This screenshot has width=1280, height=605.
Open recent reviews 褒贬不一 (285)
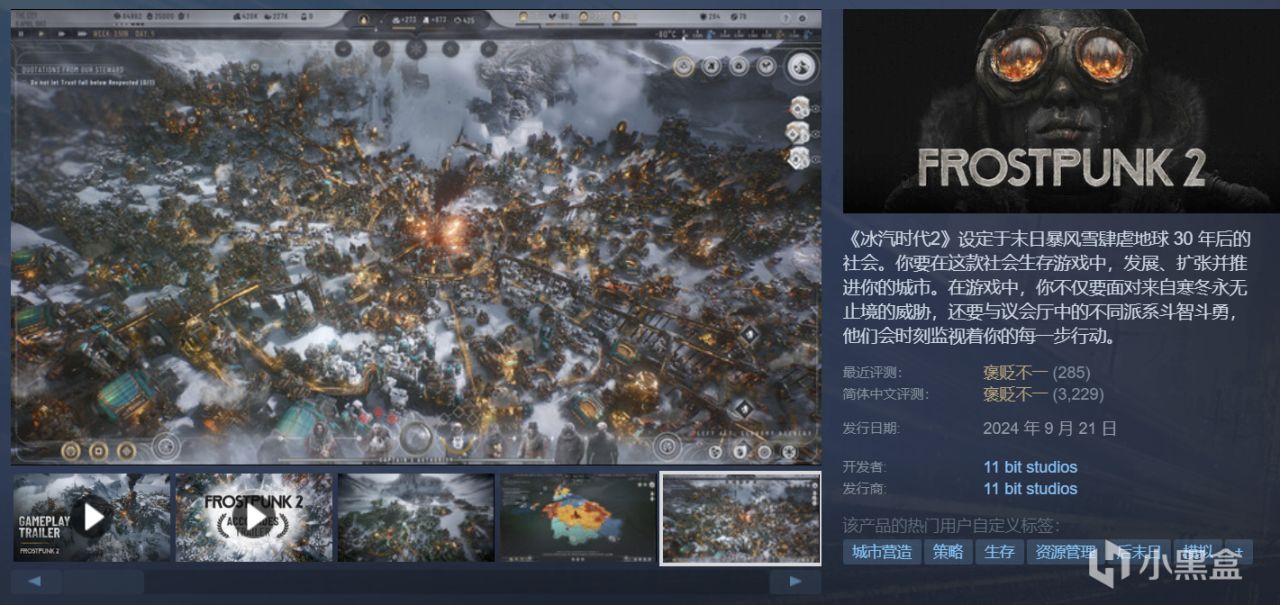click(x=1037, y=373)
